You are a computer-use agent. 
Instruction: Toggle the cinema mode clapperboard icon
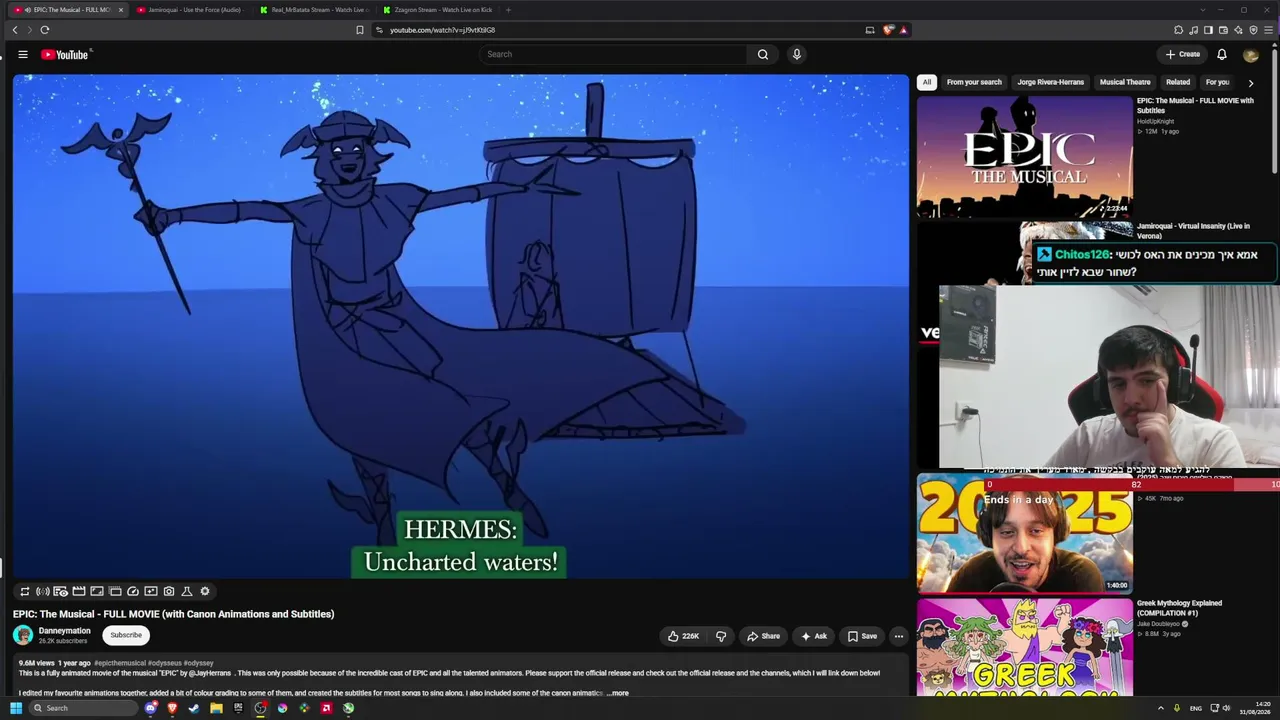[x=79, y=591]
